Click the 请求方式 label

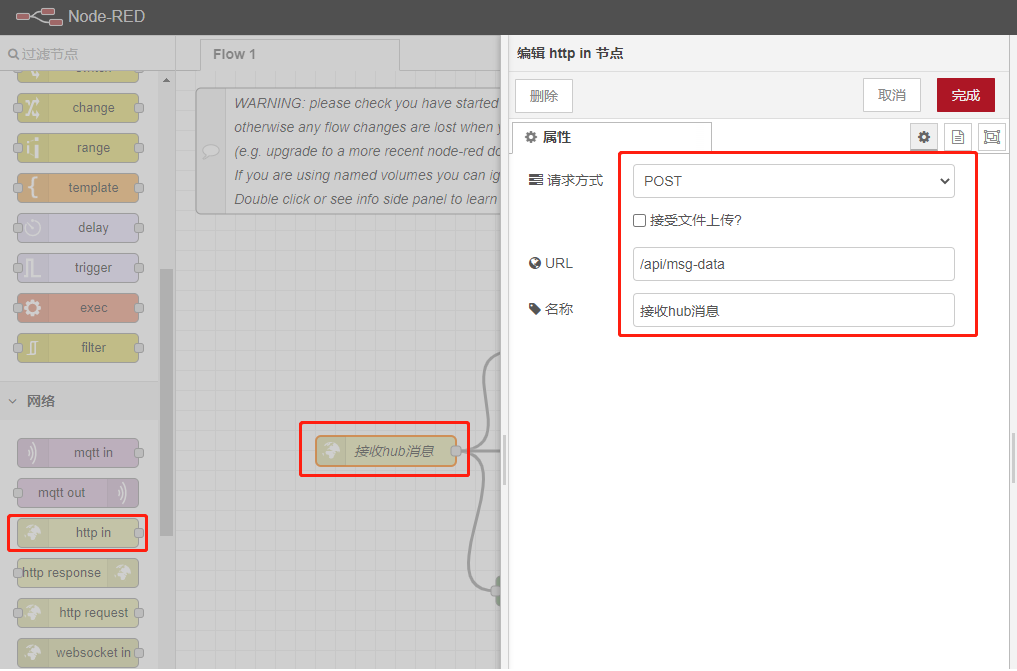[x=575, y=180]
